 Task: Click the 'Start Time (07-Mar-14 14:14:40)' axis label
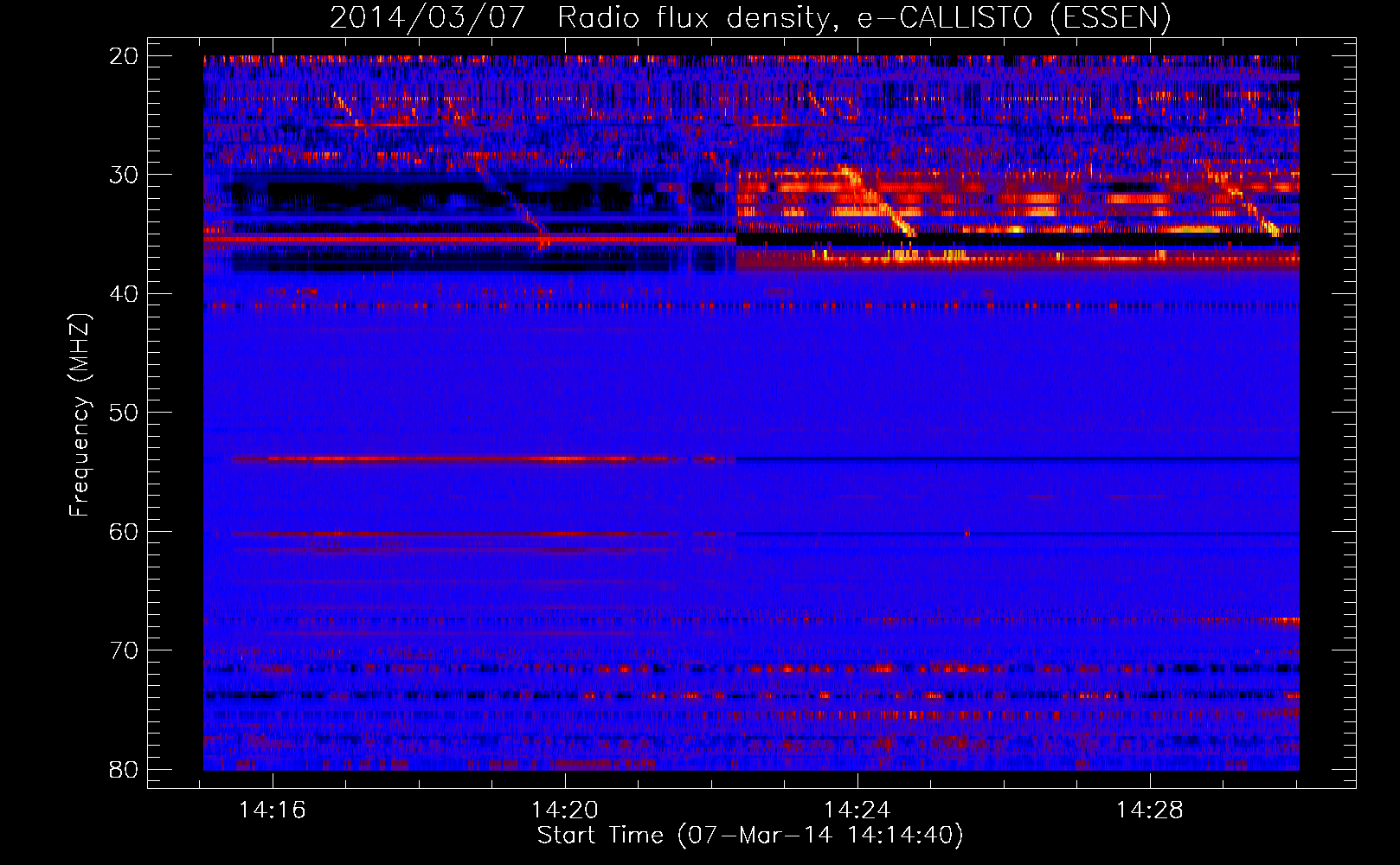[750, 836]
